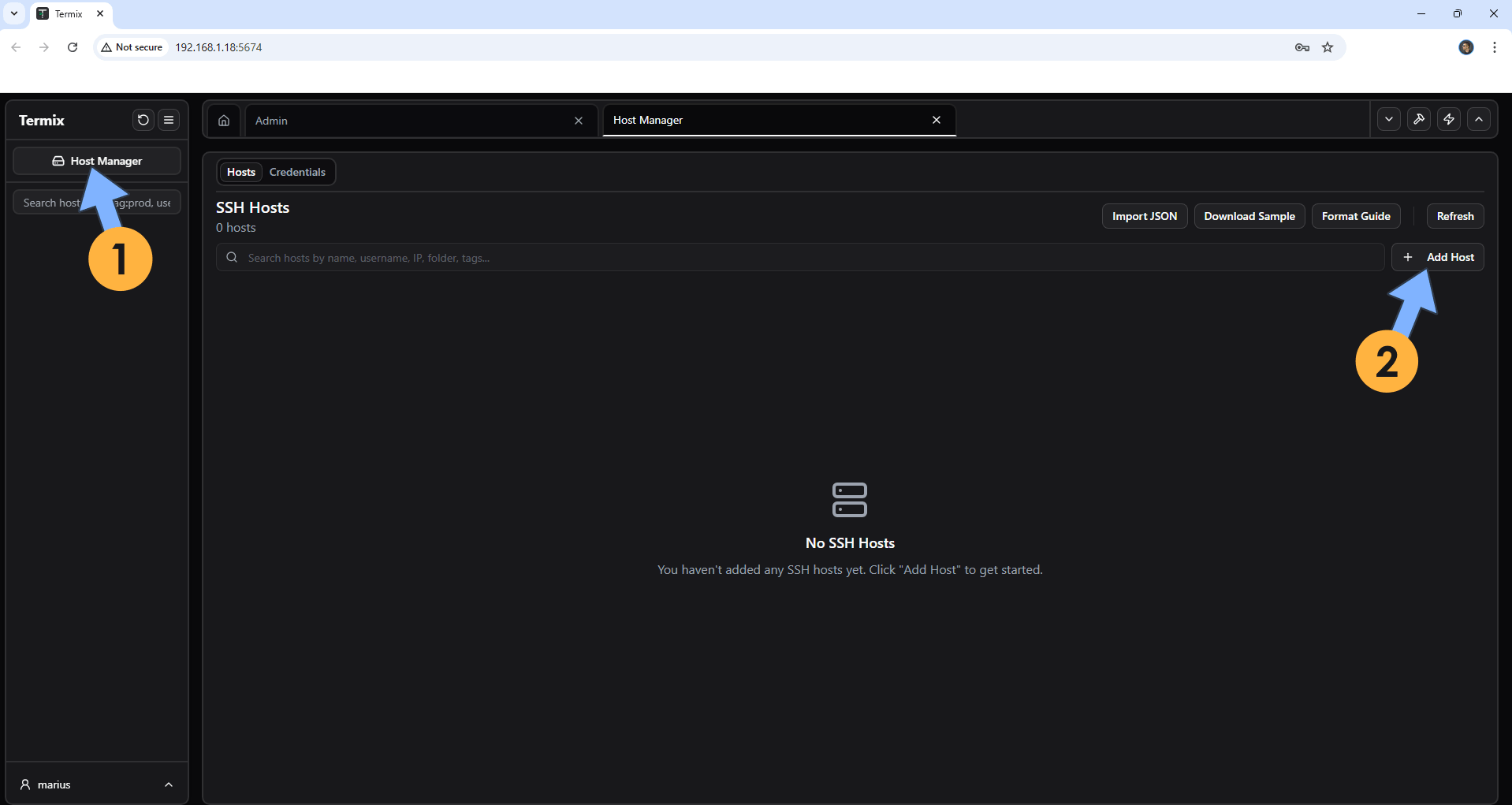Screen dimensions: 1512x805
Task: Click the browser password key icon
Action: point(1302,47)
